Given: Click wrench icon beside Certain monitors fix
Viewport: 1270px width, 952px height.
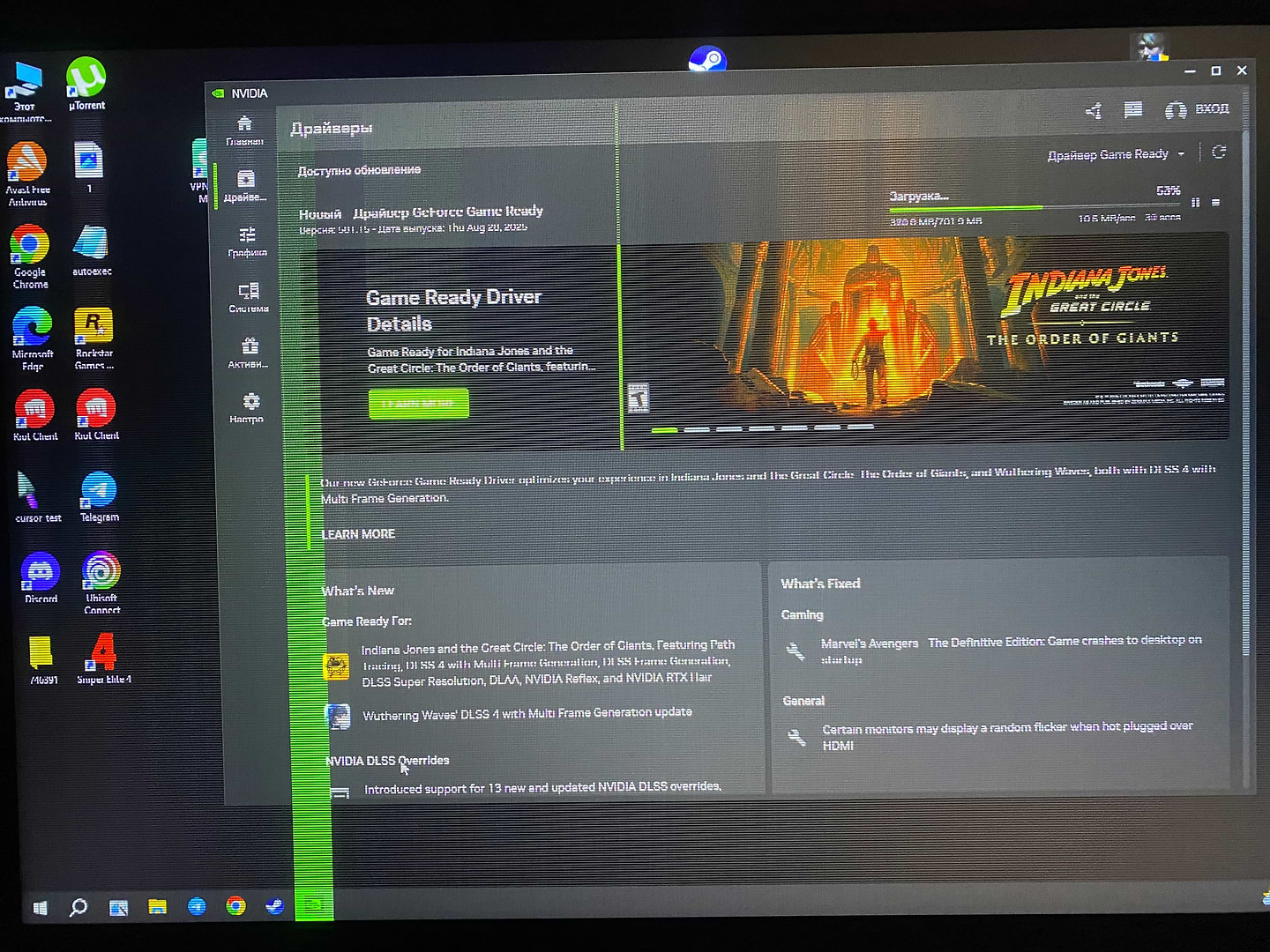Looking at the screenshot, I should pos(796,737).
